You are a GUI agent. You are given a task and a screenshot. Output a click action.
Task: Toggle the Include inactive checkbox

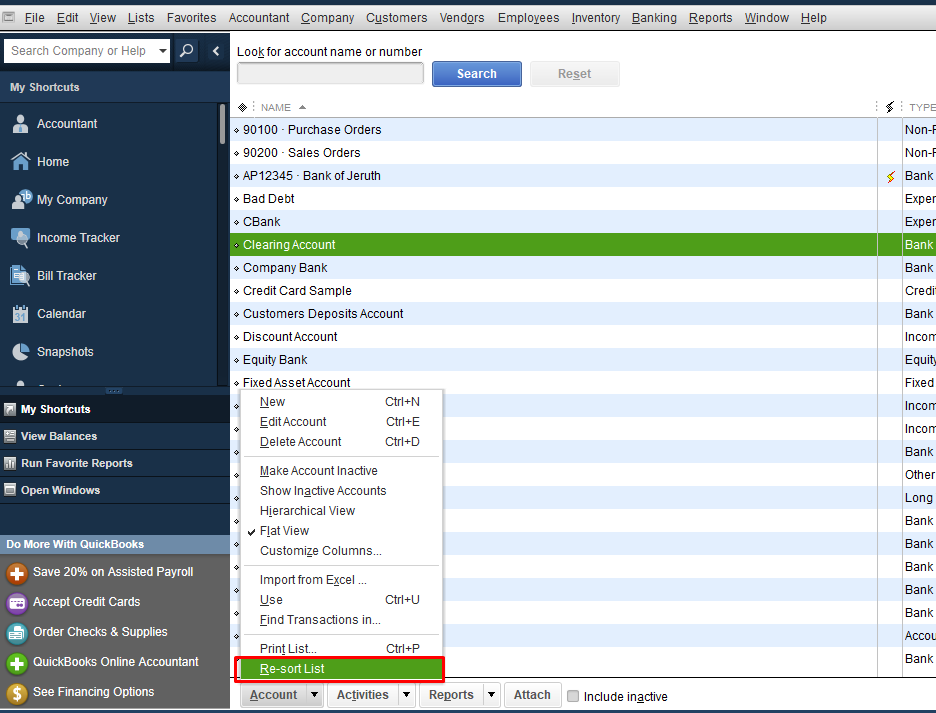573,696
